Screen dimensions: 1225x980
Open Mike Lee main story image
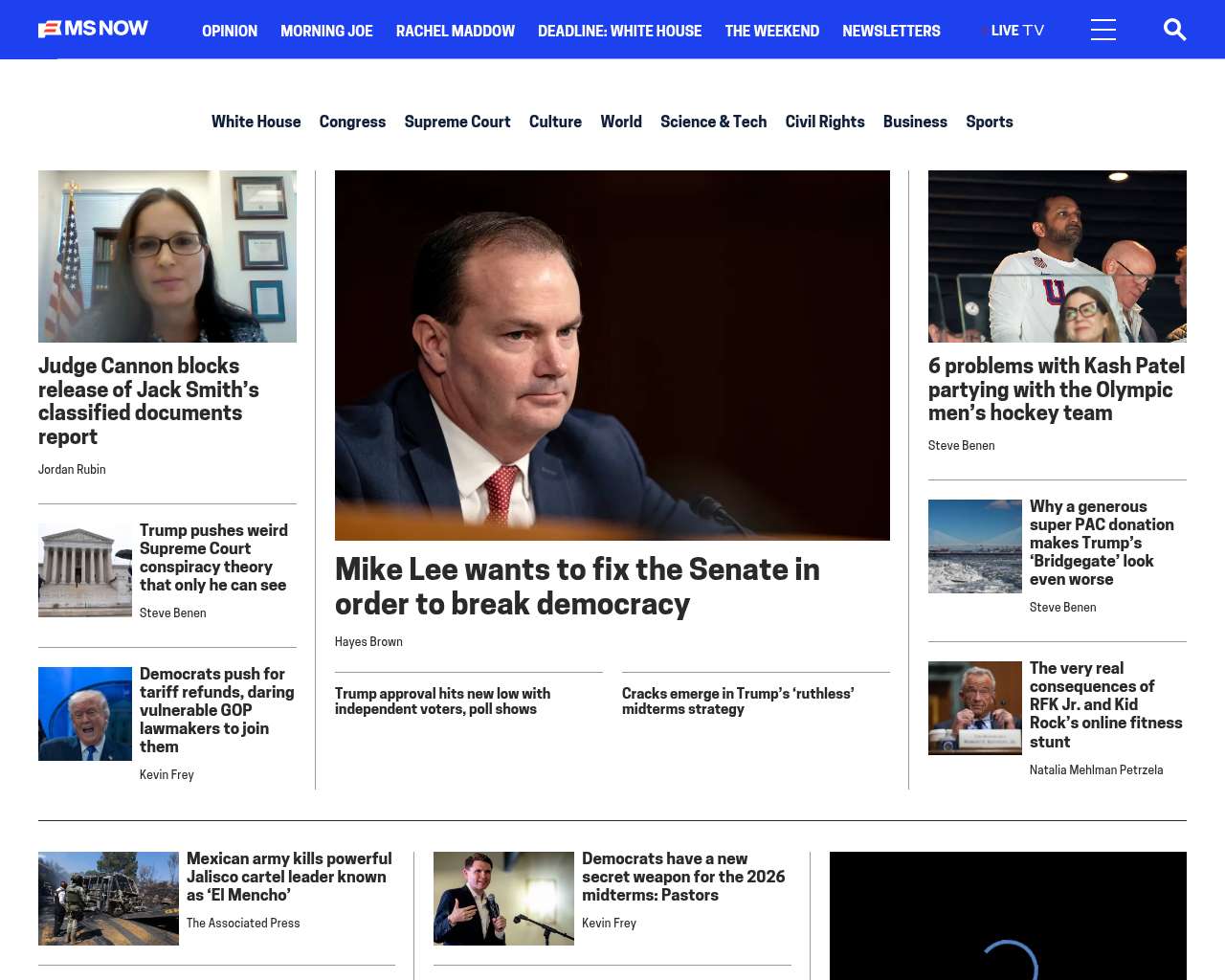tap(612, 355)
